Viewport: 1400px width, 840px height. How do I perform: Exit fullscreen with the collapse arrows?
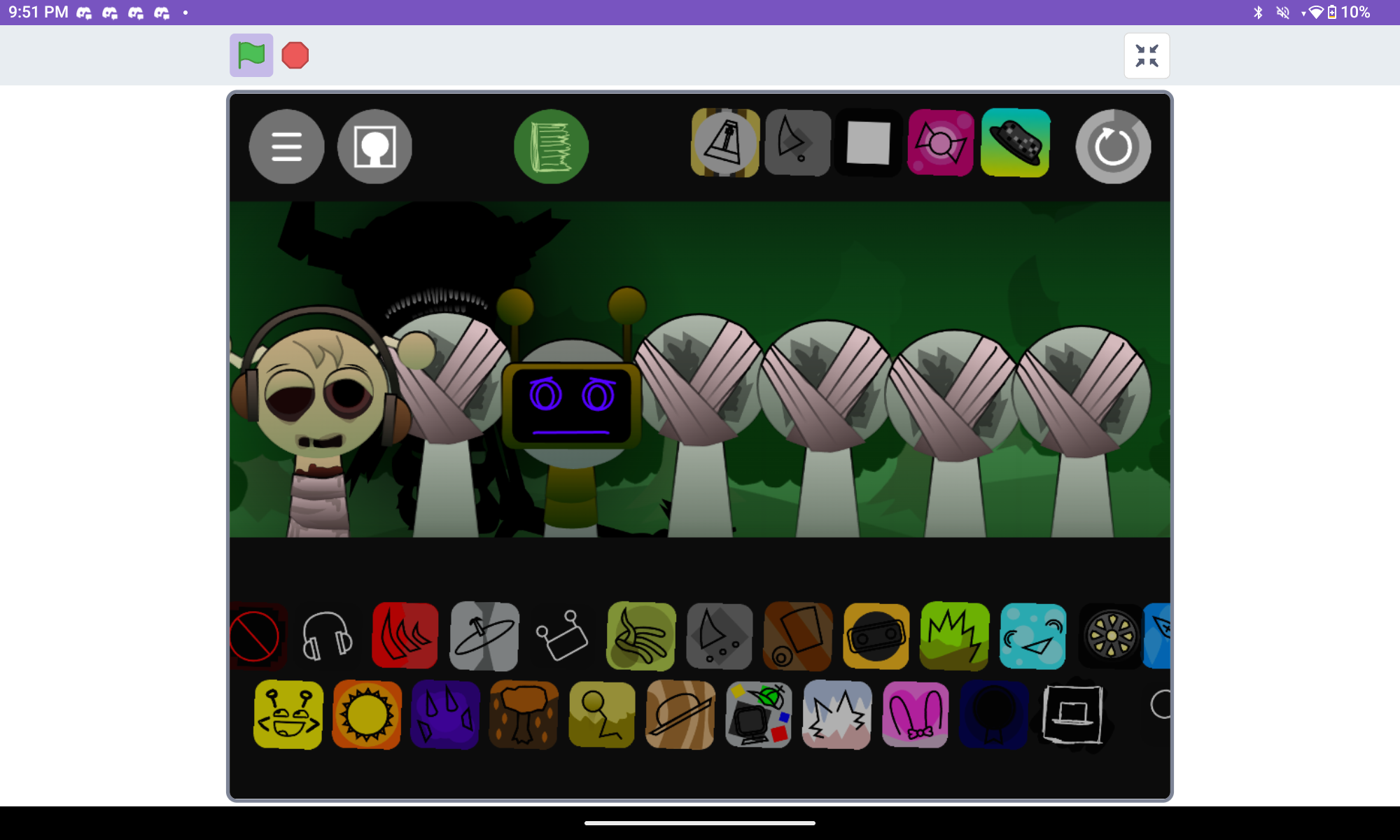[x=1147, y=56]
